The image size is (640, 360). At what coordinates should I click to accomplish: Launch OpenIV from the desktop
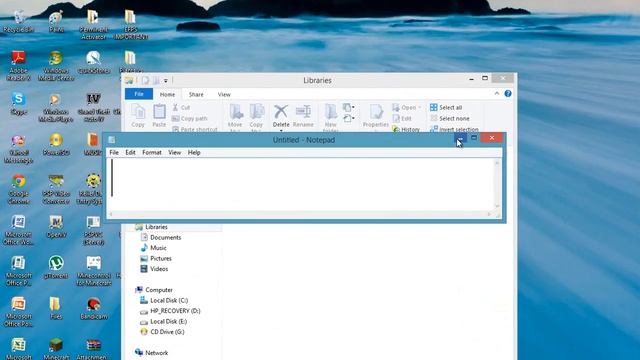(56, 226)
